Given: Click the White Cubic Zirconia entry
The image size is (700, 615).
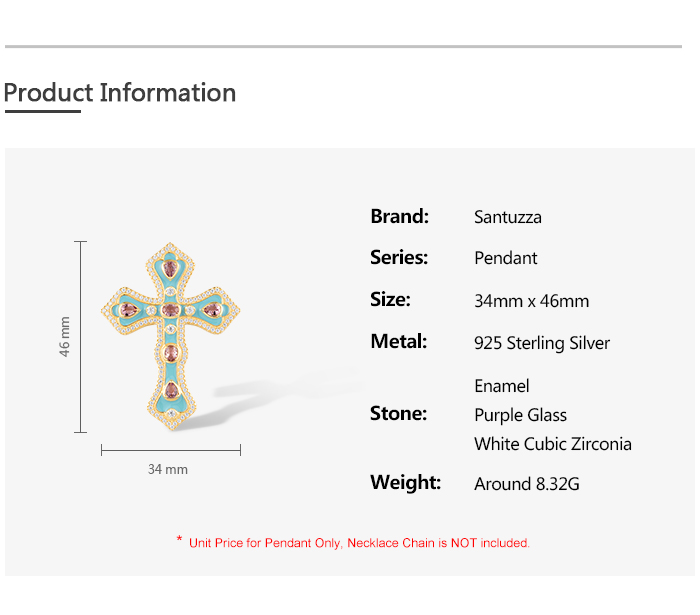Looking at the screenshot, I should pyautogui.click(x=553, y=444).
